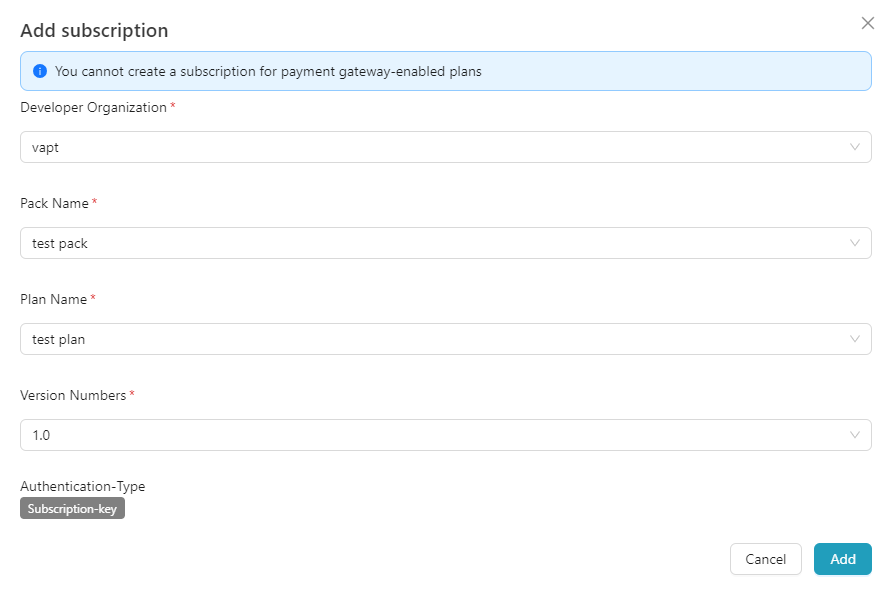Click the Version Numbers label
The image size is (892, 591).
point(73,395)
